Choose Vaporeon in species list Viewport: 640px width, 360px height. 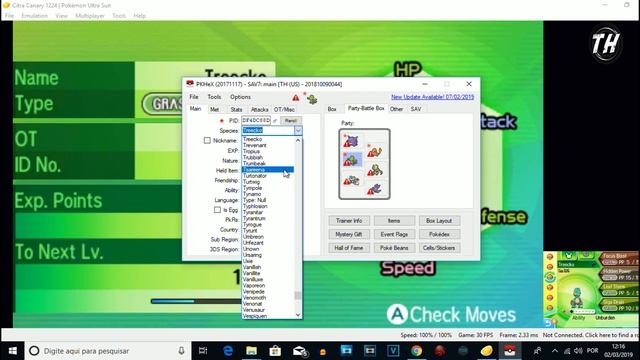[254, 286]
